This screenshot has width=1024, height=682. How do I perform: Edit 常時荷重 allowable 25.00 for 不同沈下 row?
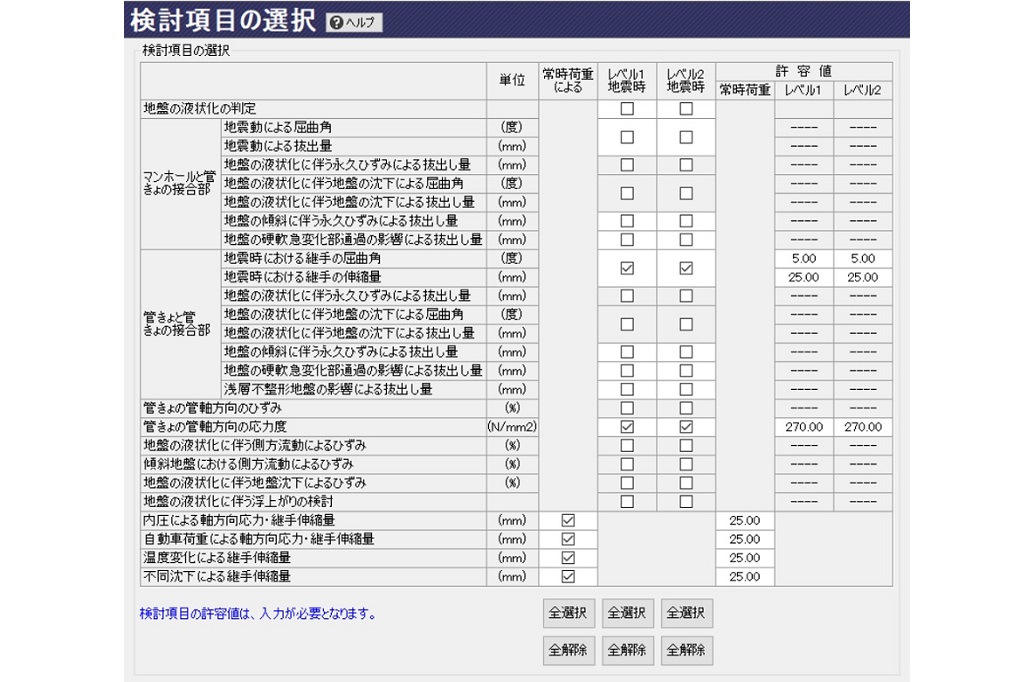pos(745,577)
